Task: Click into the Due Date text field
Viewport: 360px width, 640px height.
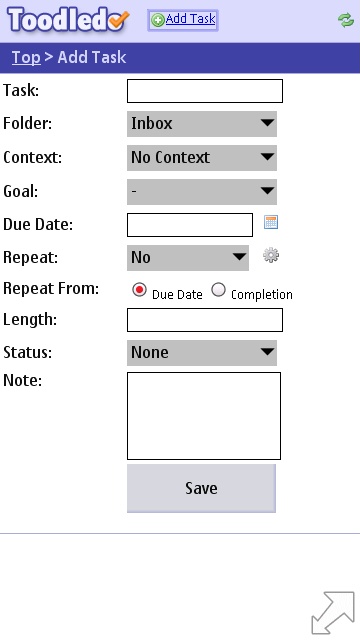Action: tap(190, 225)
